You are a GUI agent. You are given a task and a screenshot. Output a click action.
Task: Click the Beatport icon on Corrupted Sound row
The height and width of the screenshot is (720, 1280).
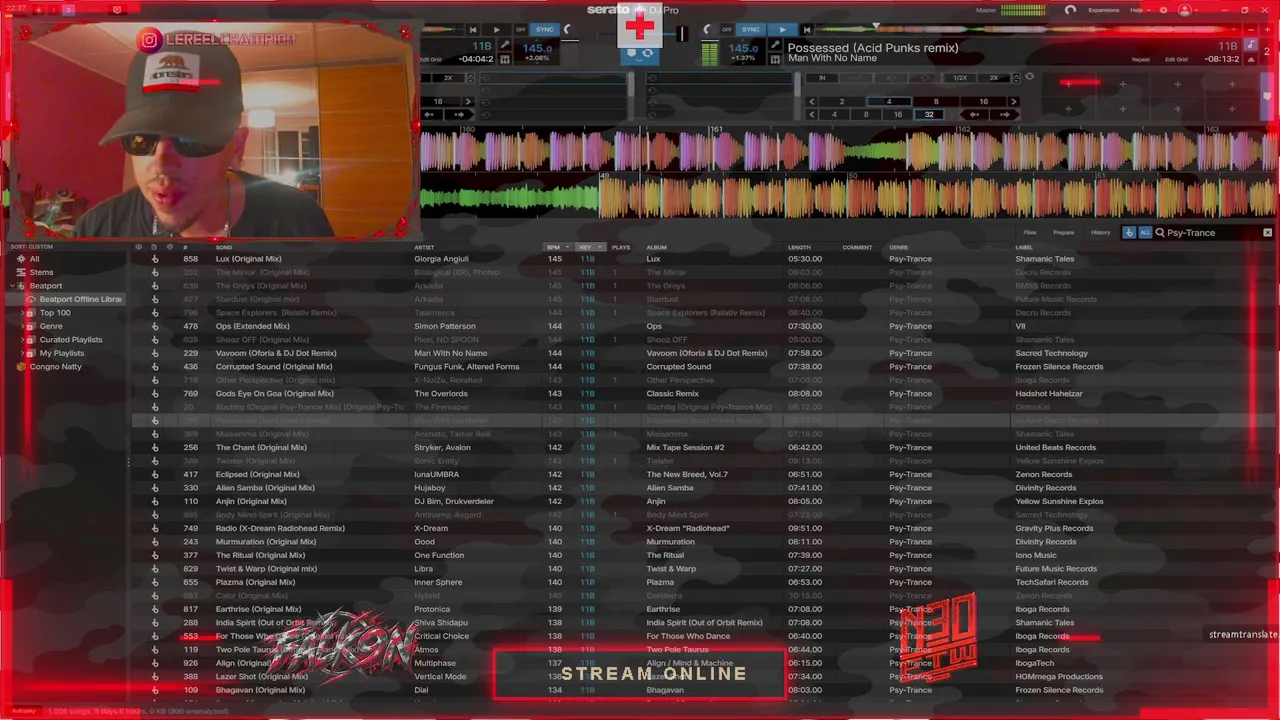tap(155, 367)
